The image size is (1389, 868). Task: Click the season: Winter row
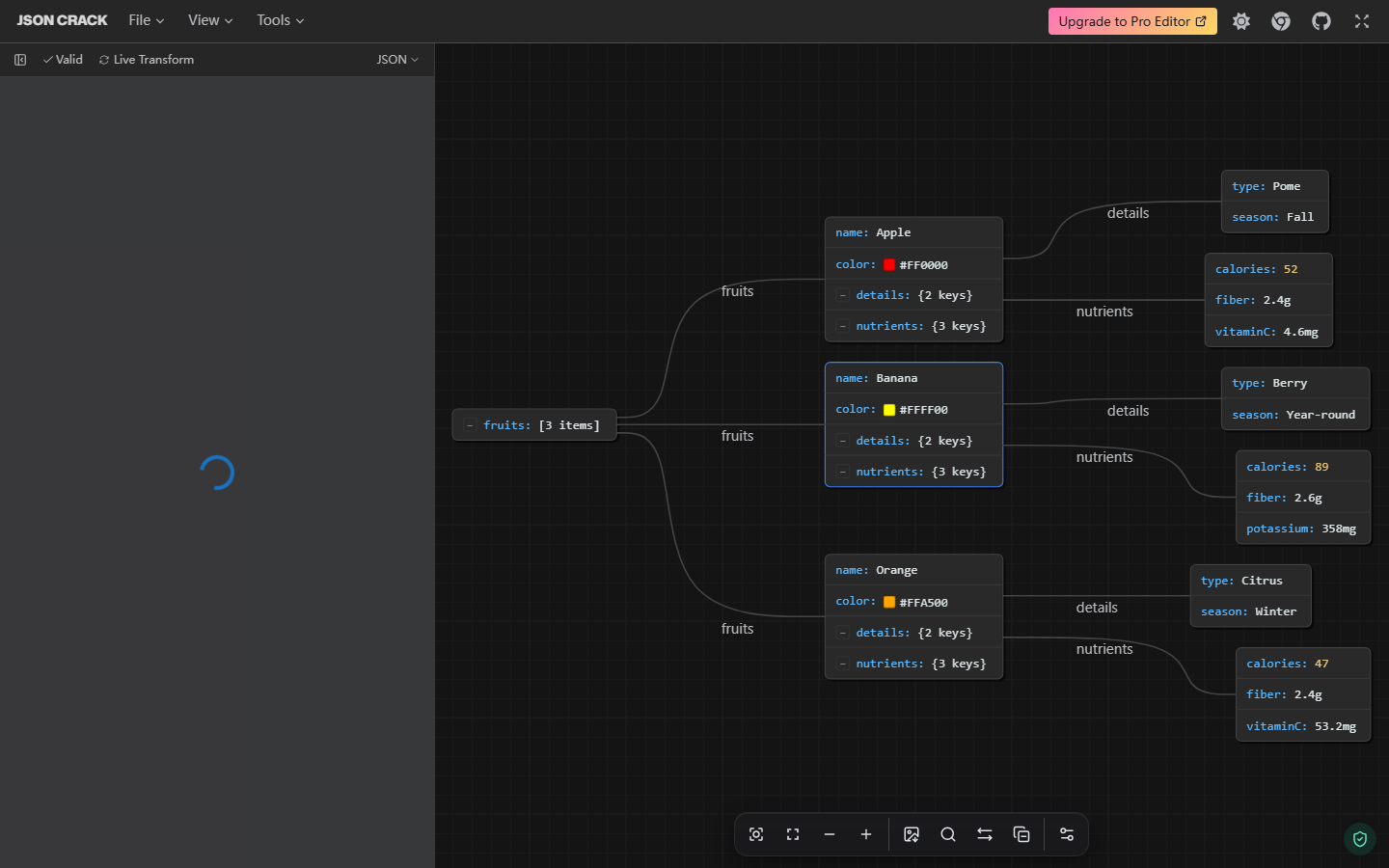1251,611
